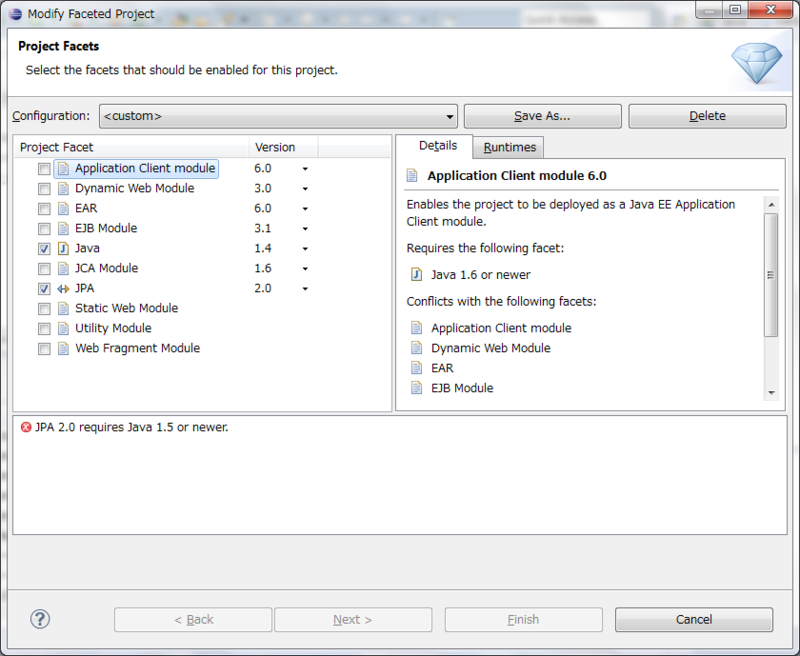Select the Dynamic Web Module facet icon in the list

click(x=63, y=188)
